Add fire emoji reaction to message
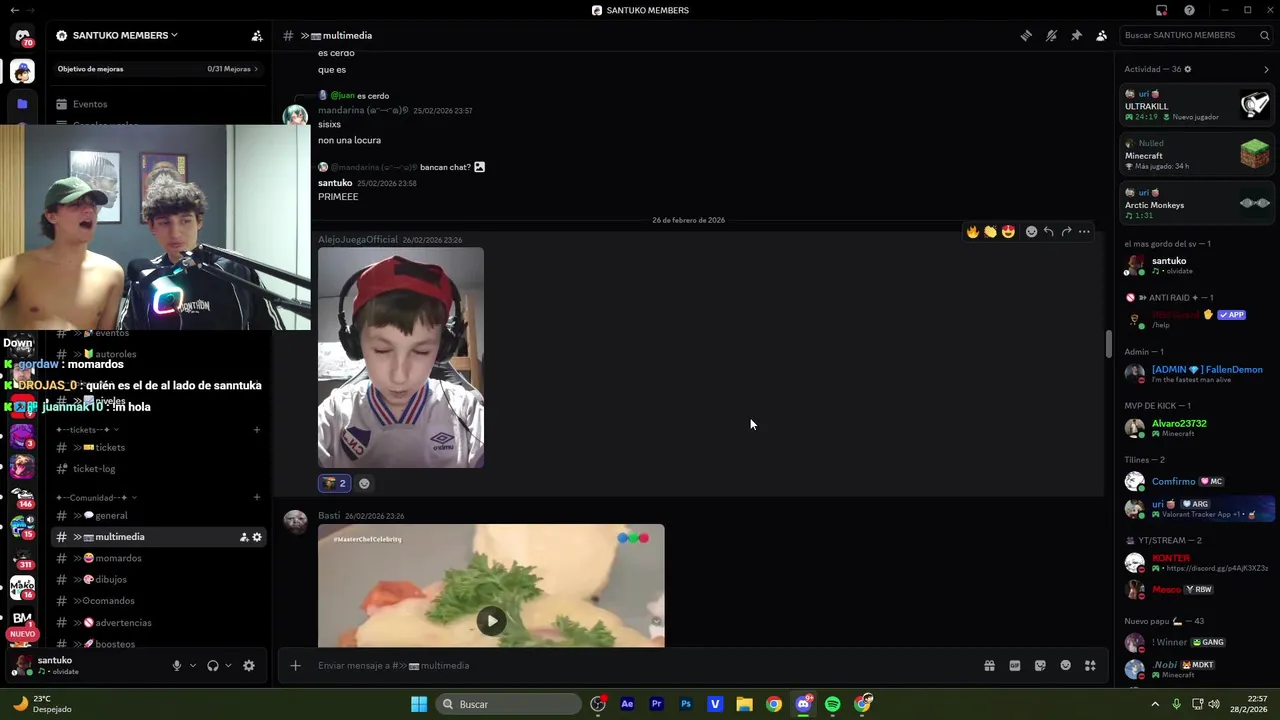Screen dimensions: 1280x720 tap(972, 232)
